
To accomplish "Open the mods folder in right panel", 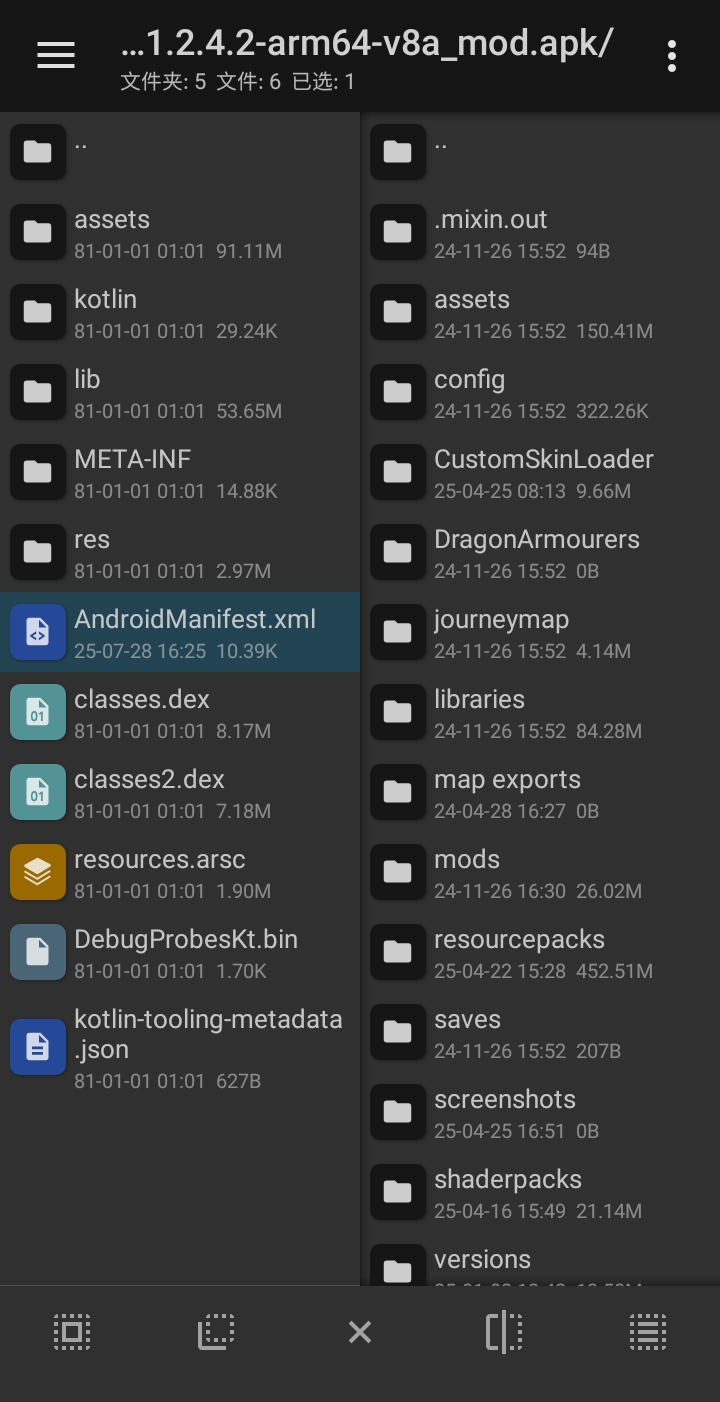I will coord(540,872).
